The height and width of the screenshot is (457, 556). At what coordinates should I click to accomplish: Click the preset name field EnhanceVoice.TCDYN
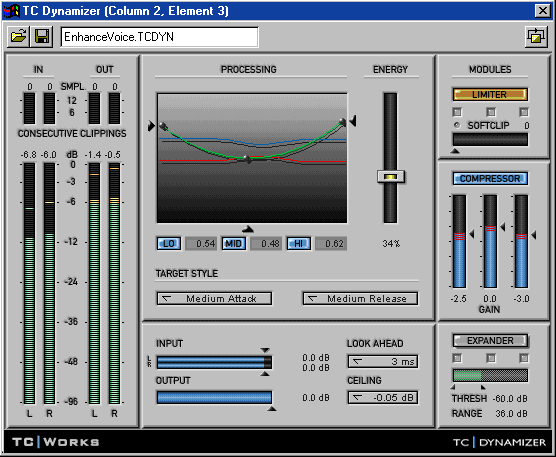pos(160,37)
